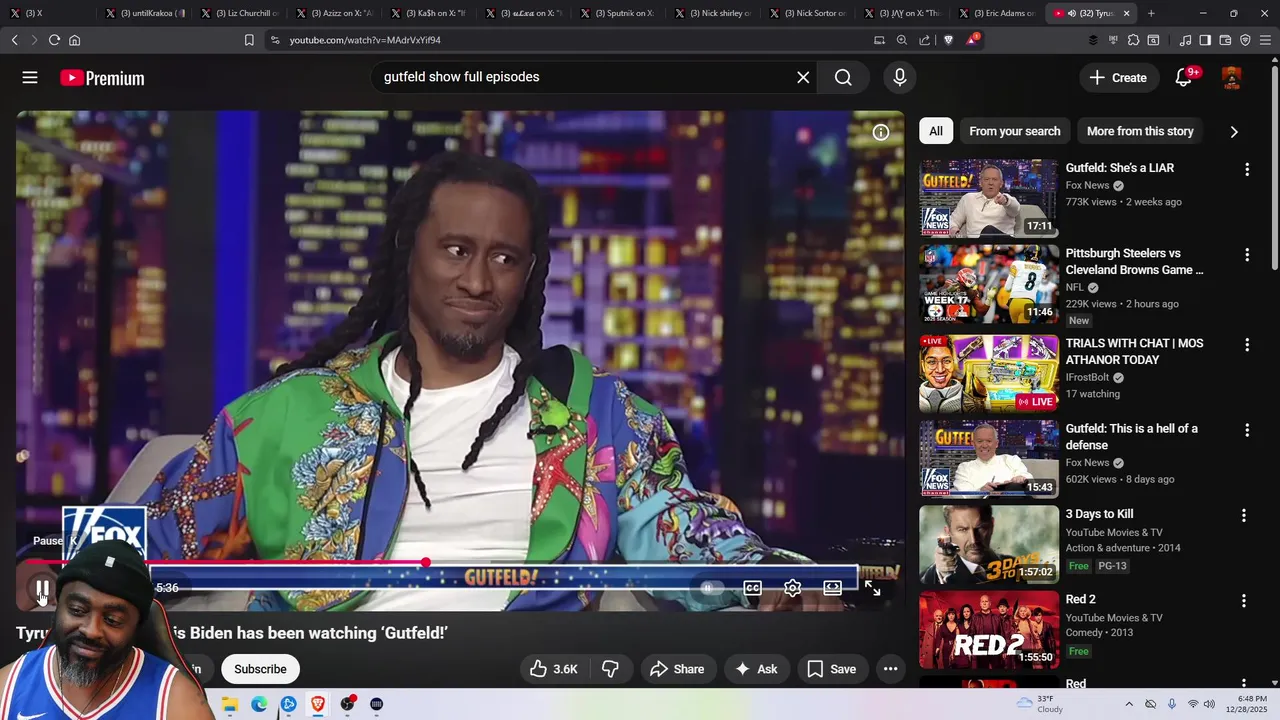Show more filter chips arrow

pyautogui.click(x=1233, y=131)
